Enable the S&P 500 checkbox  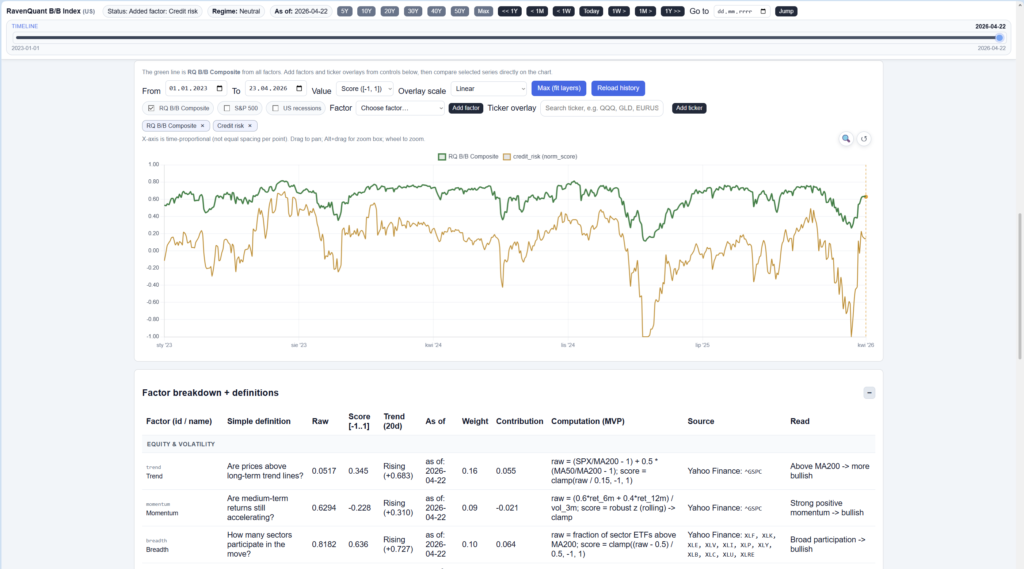[x=227, y=108]
